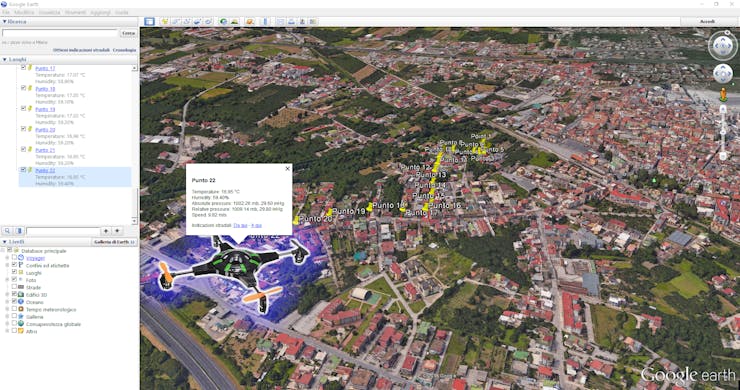
Task: Click the magnifier icon below Luoghi list
Action: [x=8, y=231]
